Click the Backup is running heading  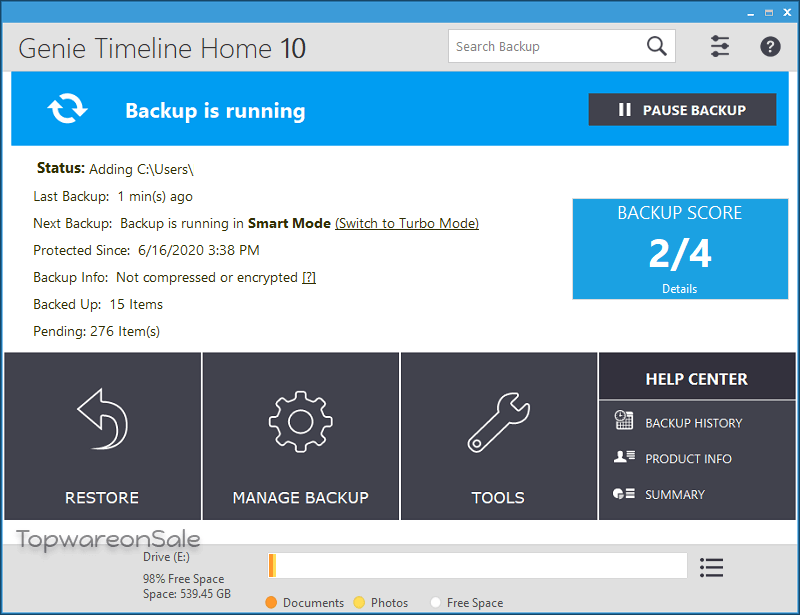pyautogui.click(x=215, y=111)
